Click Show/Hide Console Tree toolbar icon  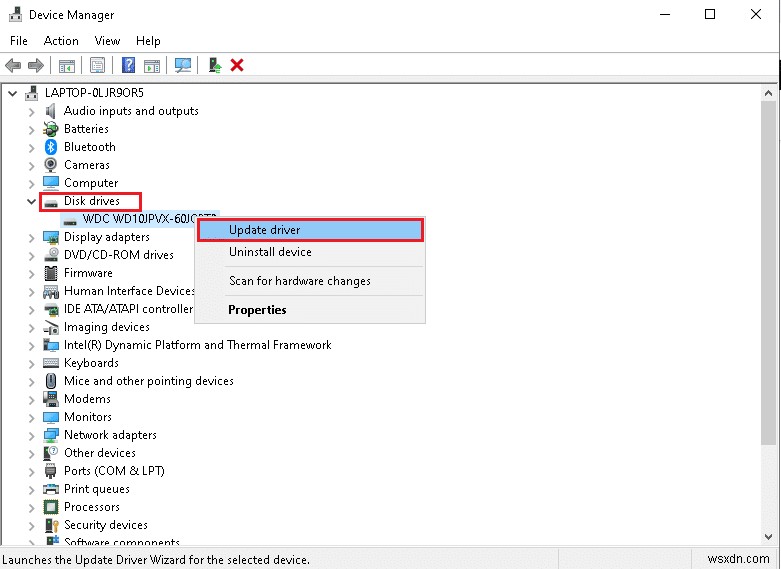coord(67,65)
